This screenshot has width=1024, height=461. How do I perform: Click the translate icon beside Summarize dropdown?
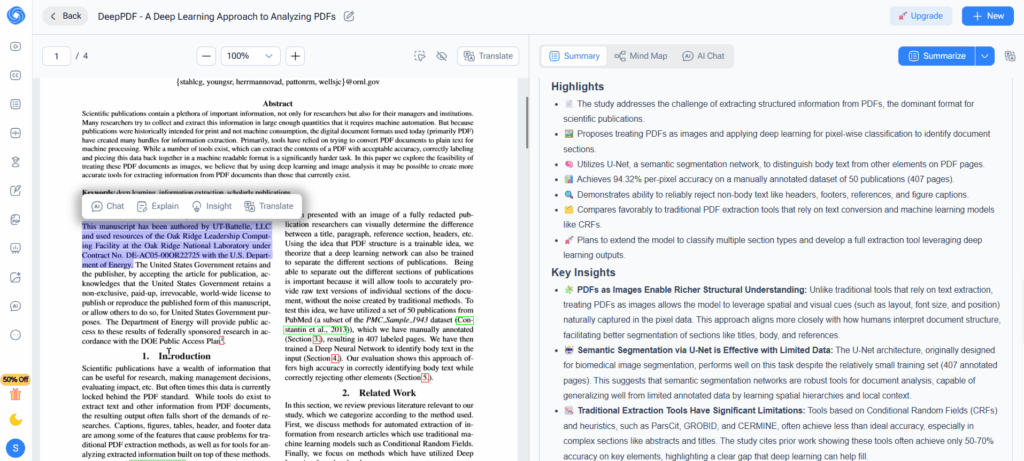coord(1010,56)
